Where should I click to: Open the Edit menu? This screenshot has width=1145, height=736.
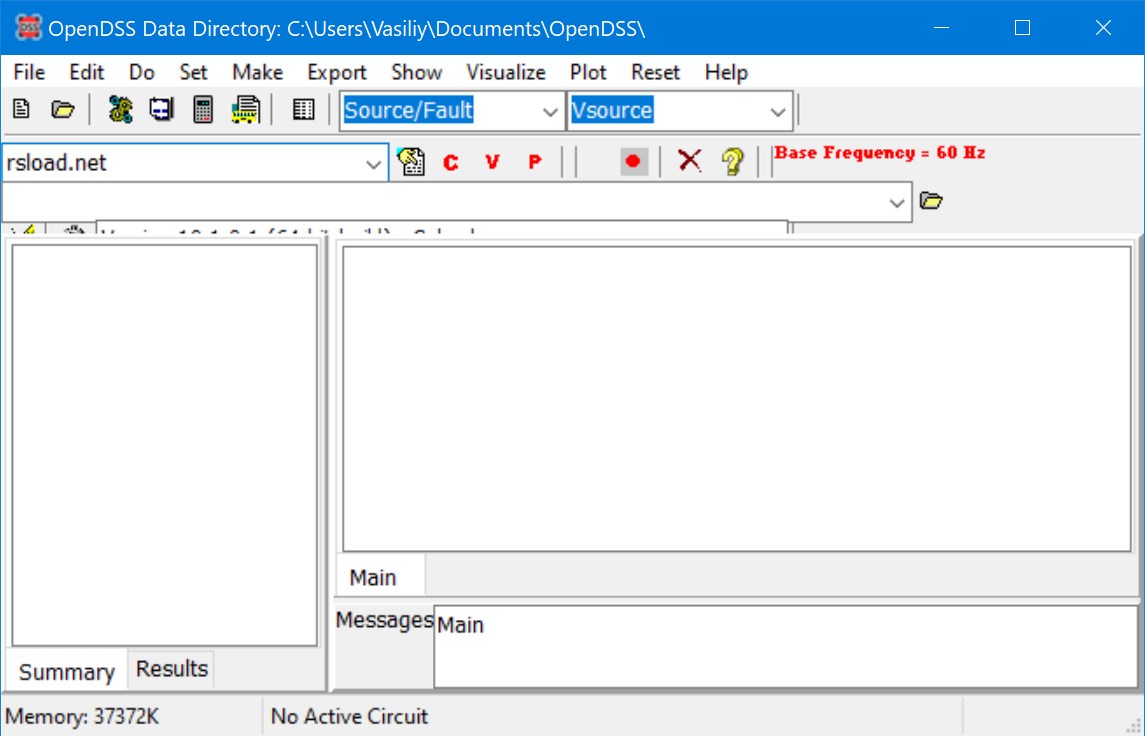87,72
